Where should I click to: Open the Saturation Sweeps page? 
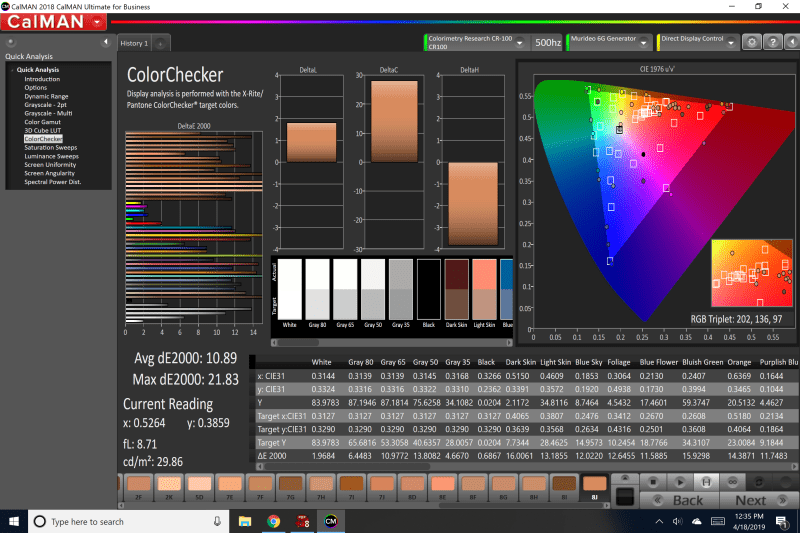[x=51, y=147]
